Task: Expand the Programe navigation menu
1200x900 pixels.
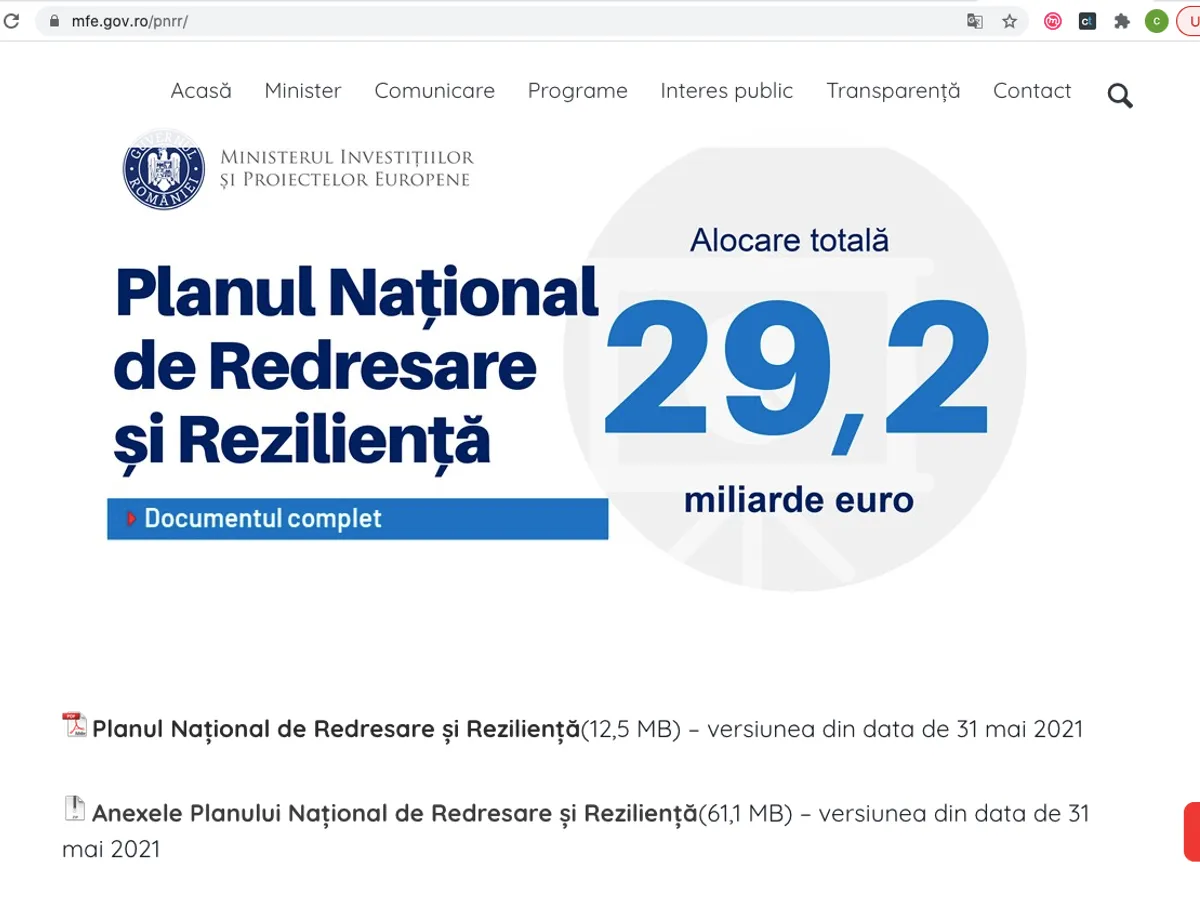Action: tap(577, 91)
